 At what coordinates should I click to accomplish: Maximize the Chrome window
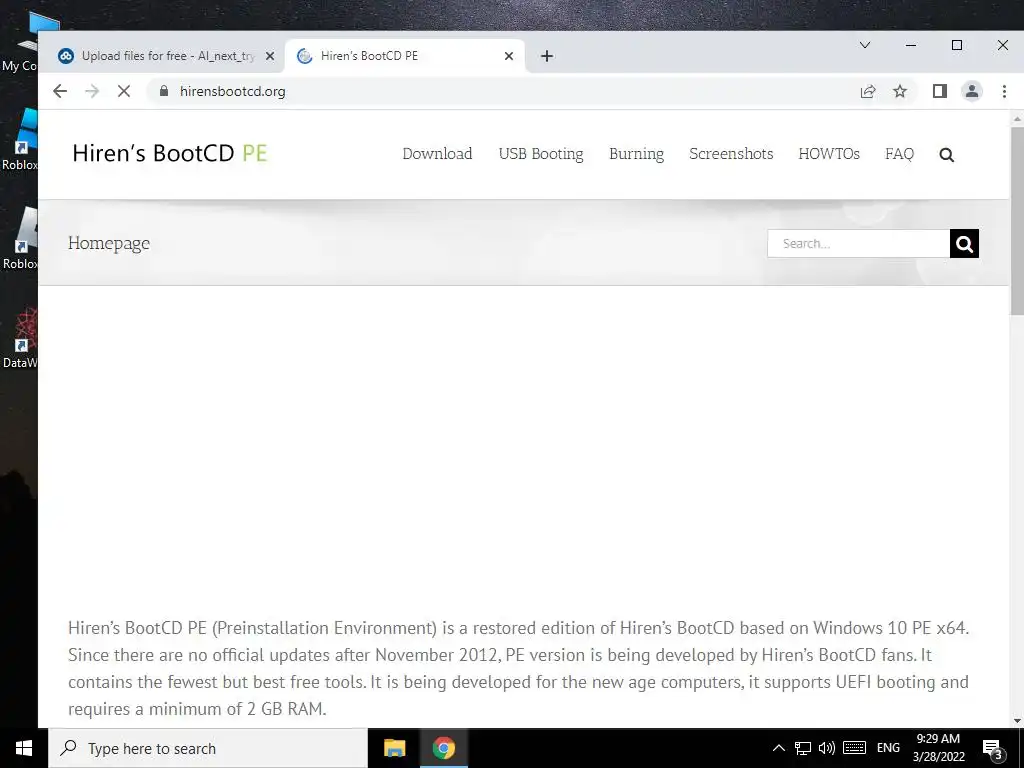(957, 45)
